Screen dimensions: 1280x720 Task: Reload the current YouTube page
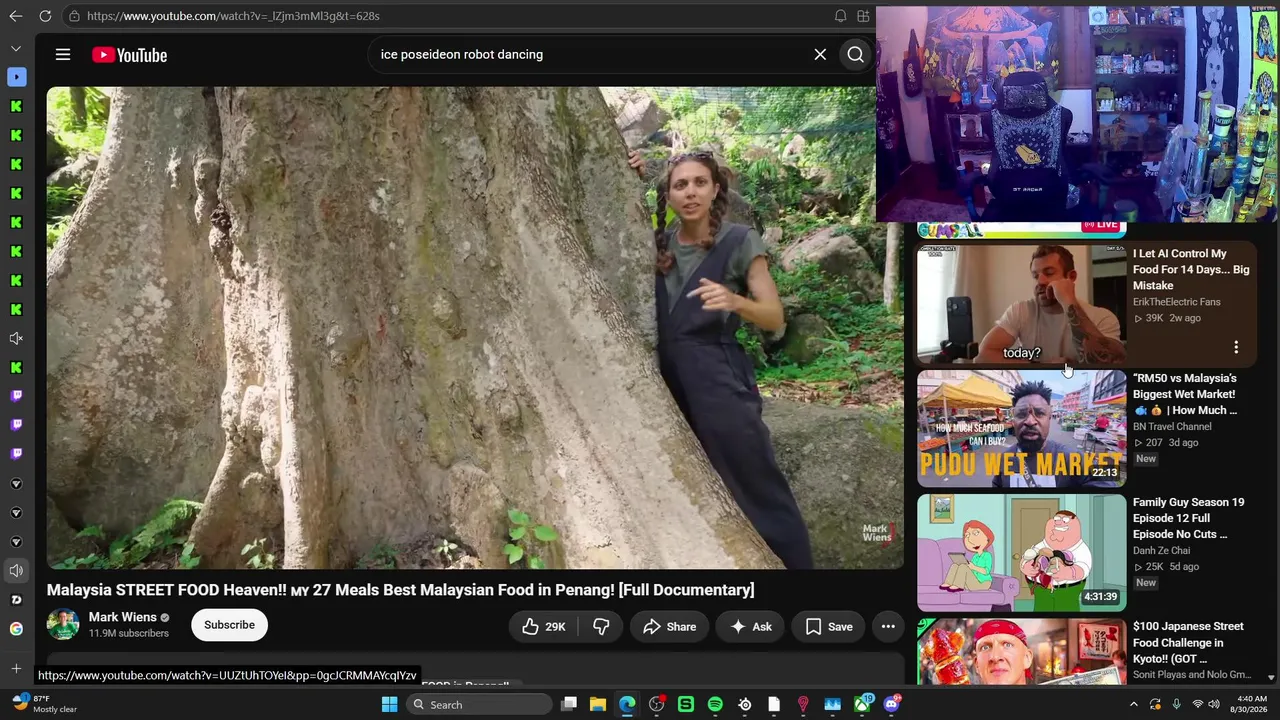click(x=45, y=16)
